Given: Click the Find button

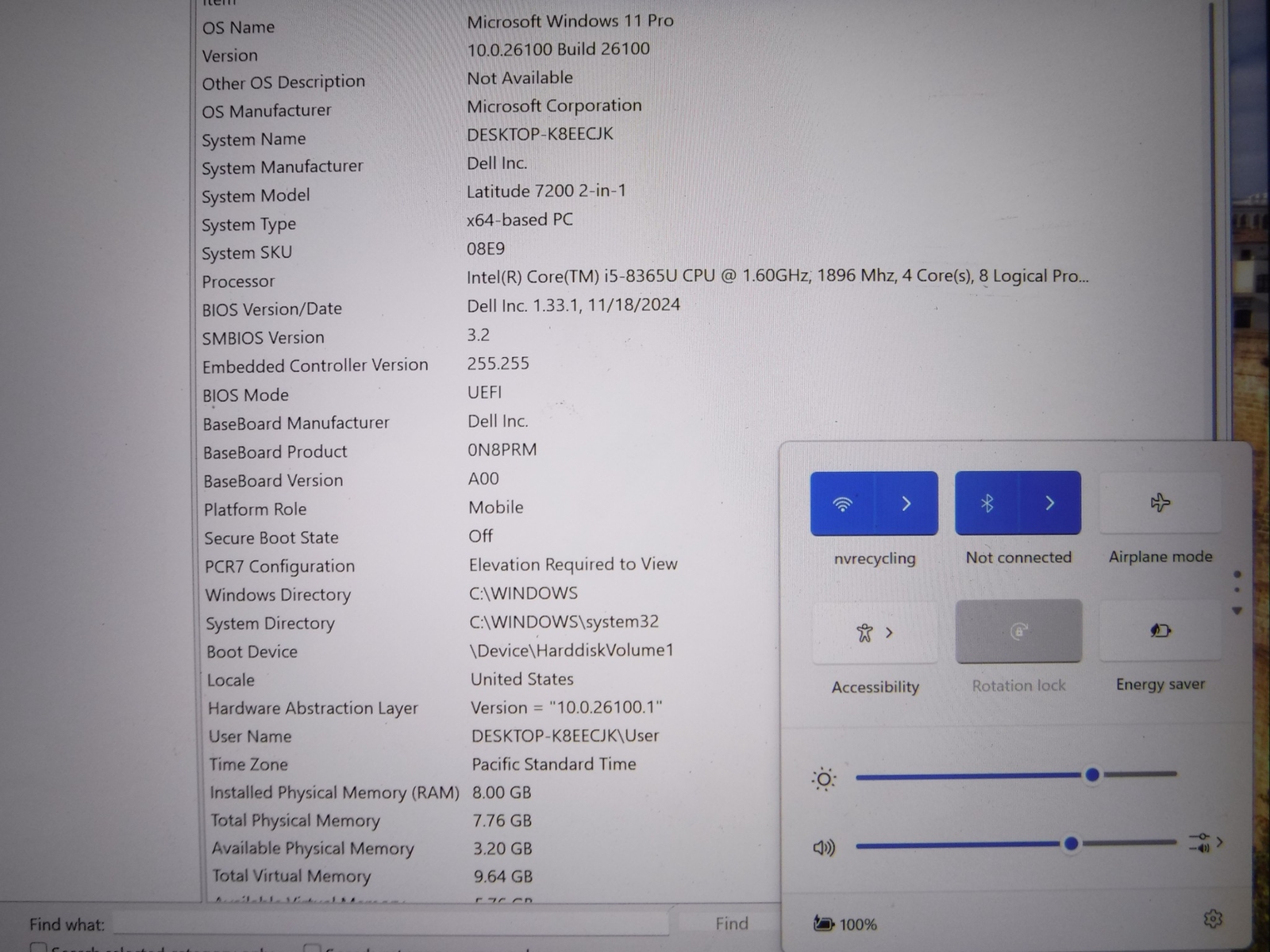Looking at the screenshot, I should click(x=731, y=923).
